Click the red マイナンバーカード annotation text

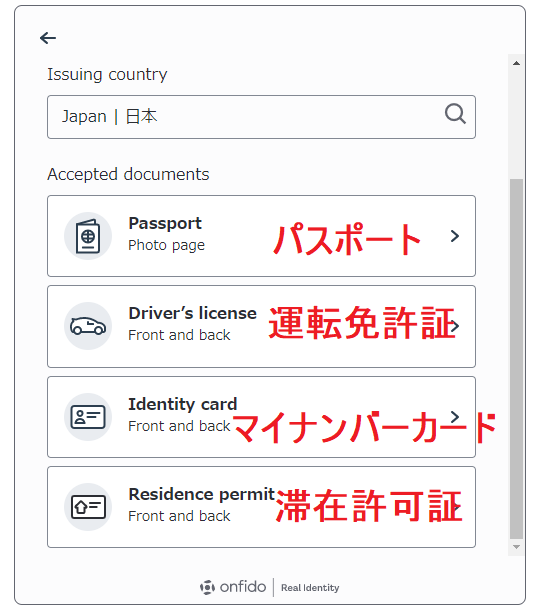pos(364,427)
